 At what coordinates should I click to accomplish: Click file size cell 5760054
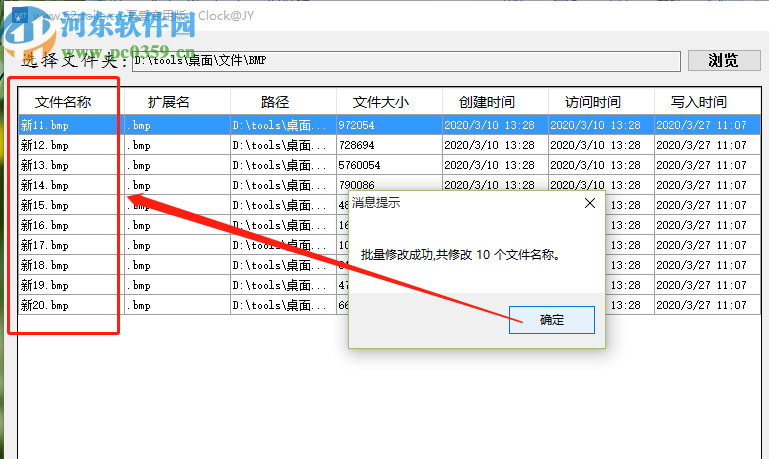tap(389, 165)
